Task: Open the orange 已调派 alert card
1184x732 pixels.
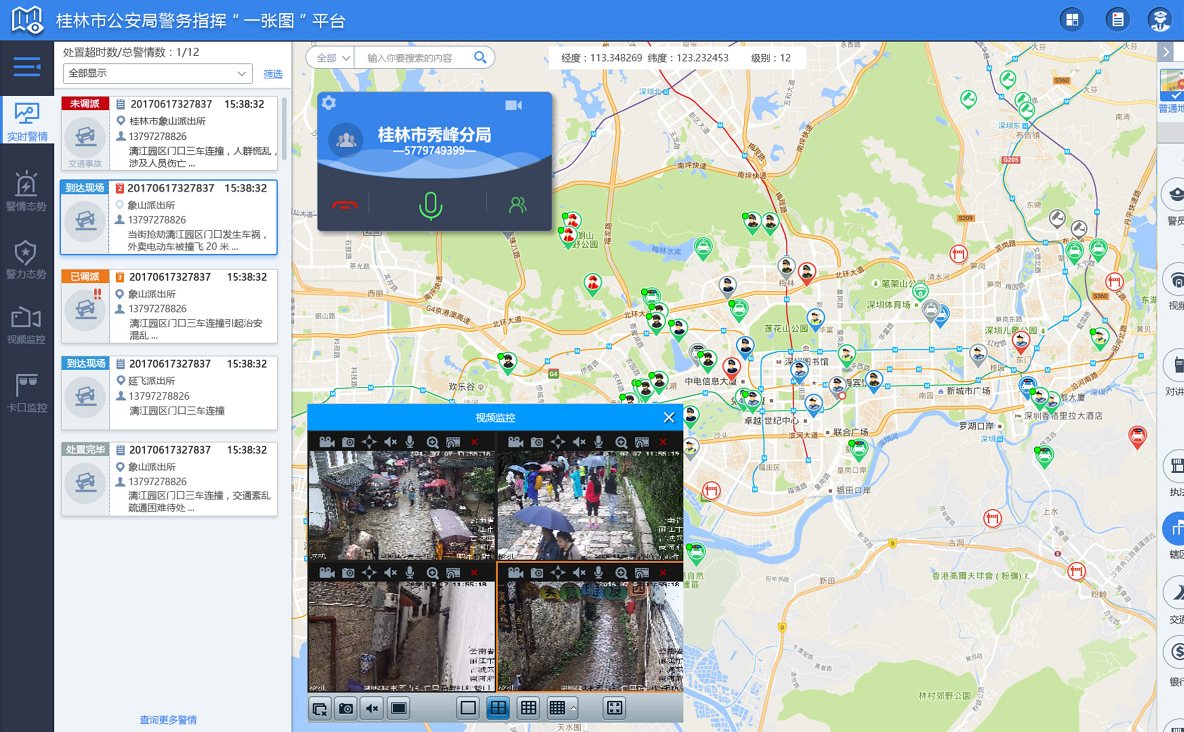Action: [169, 306]
